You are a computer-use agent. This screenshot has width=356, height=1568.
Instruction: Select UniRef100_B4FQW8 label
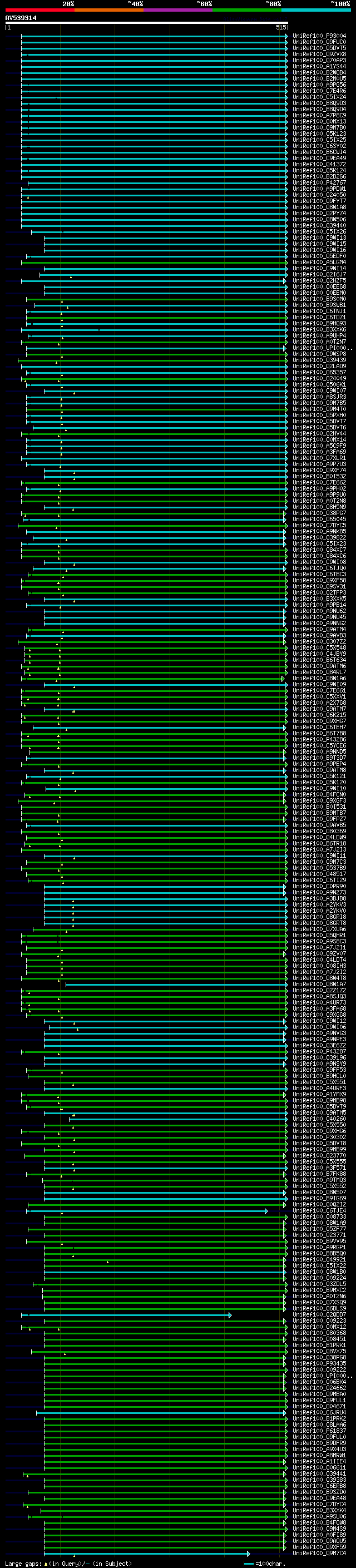pos(319,1523)
